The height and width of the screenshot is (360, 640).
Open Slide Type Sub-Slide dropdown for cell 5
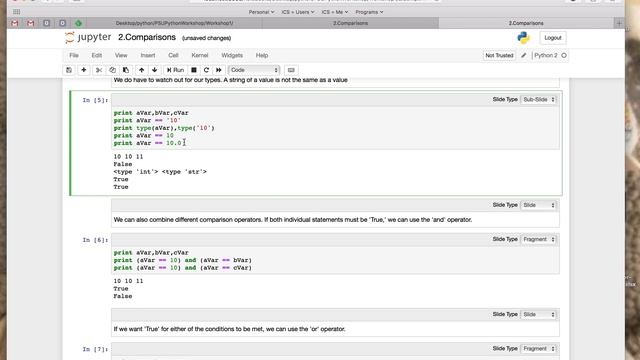[x=539, y=100]
